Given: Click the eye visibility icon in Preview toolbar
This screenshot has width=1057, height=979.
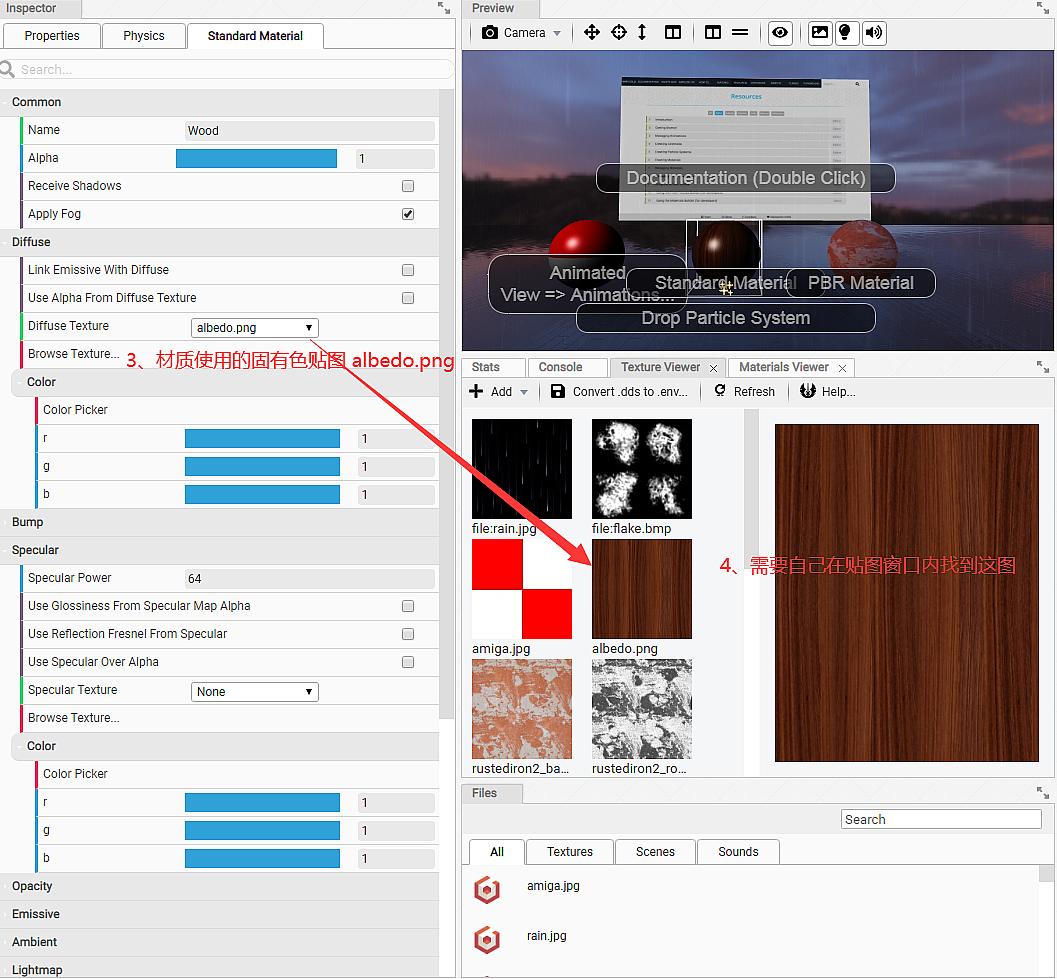Looking at the screenshot, I should (x=780, y=32).
